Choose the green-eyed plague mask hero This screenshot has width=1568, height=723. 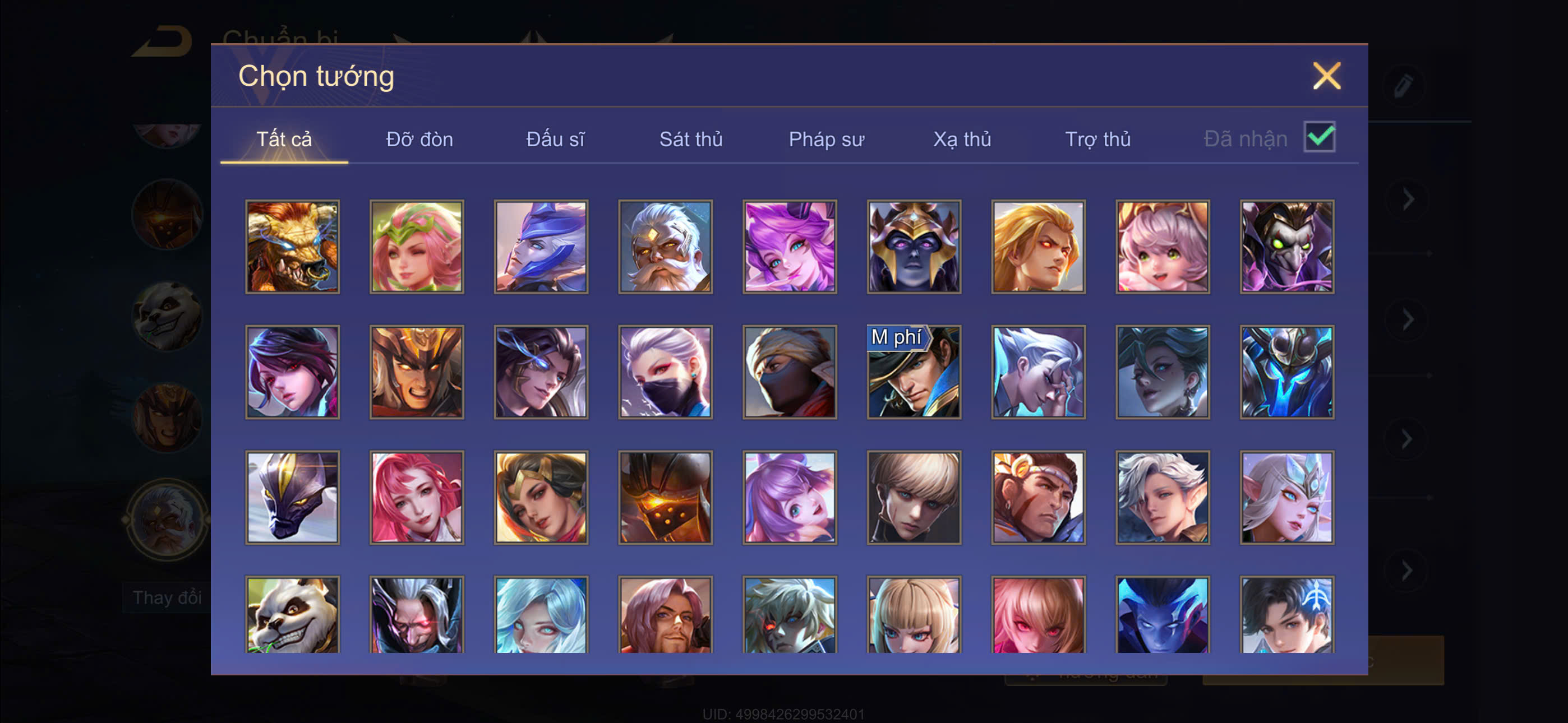click(1287, 247)
